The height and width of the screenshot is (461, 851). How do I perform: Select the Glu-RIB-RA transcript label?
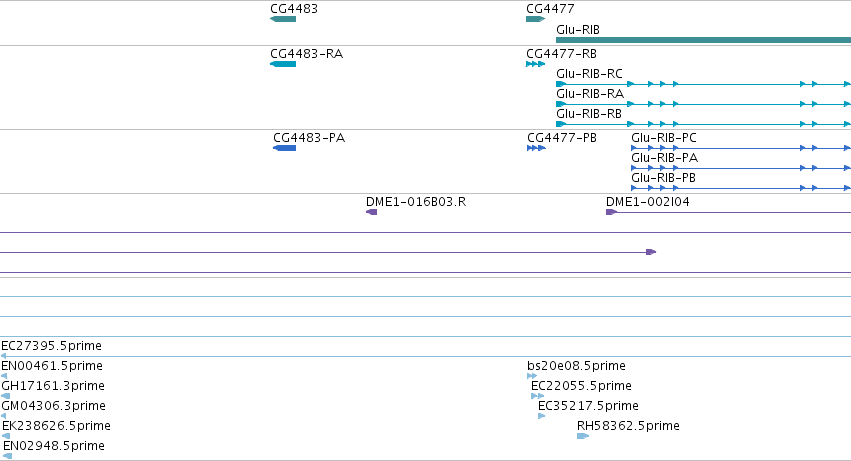590,94
